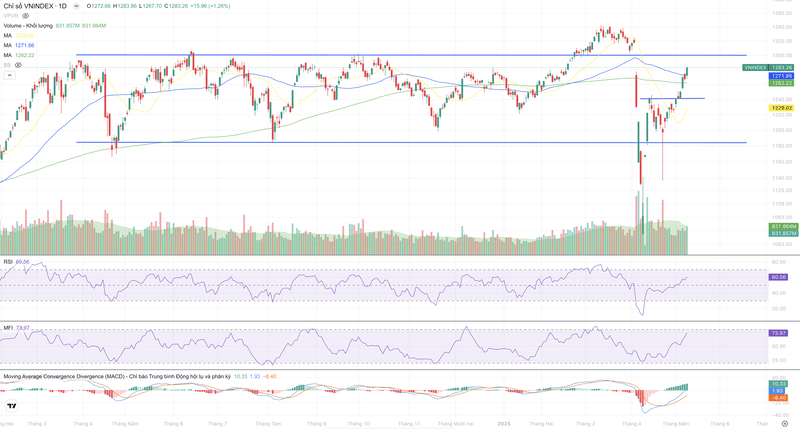Select the MFI indicator label
The width and height of the screenshot is (800, 429).
point(8,327)
